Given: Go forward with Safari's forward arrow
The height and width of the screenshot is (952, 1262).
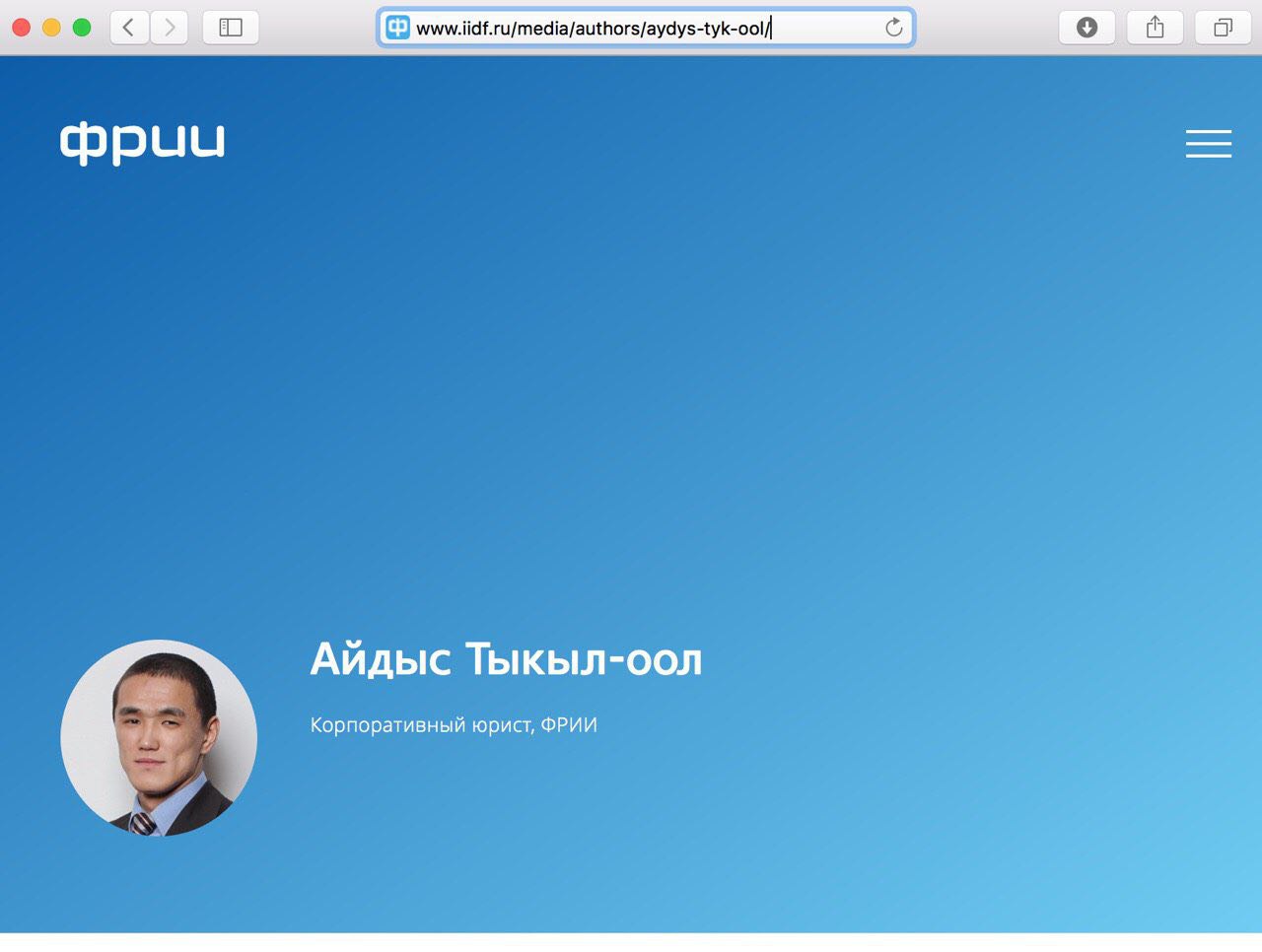Looking at the screenshot, I should click(170, 28).
